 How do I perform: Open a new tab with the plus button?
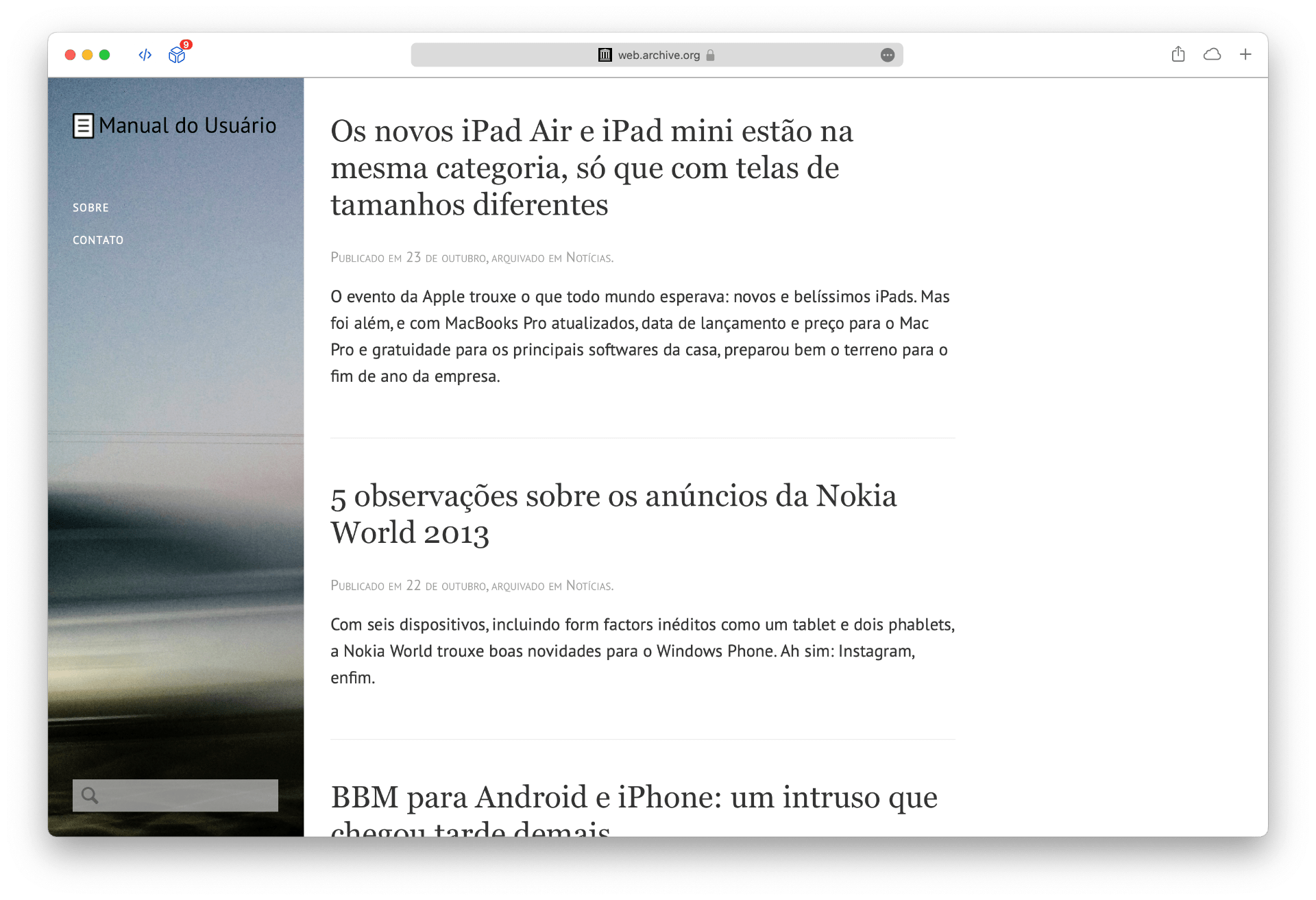point(1245,54)
